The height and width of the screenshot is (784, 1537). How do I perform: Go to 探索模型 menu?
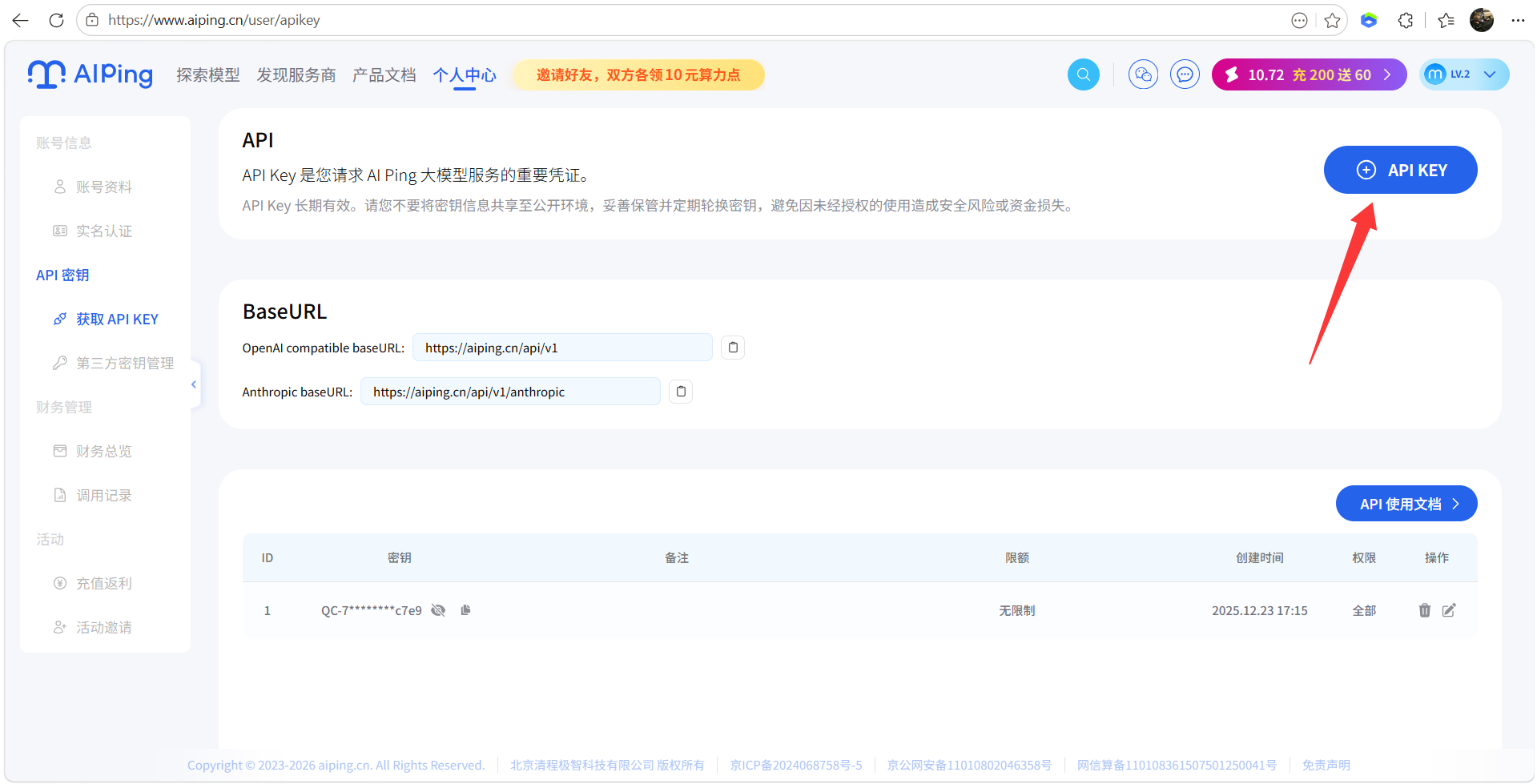click(208, 75)
